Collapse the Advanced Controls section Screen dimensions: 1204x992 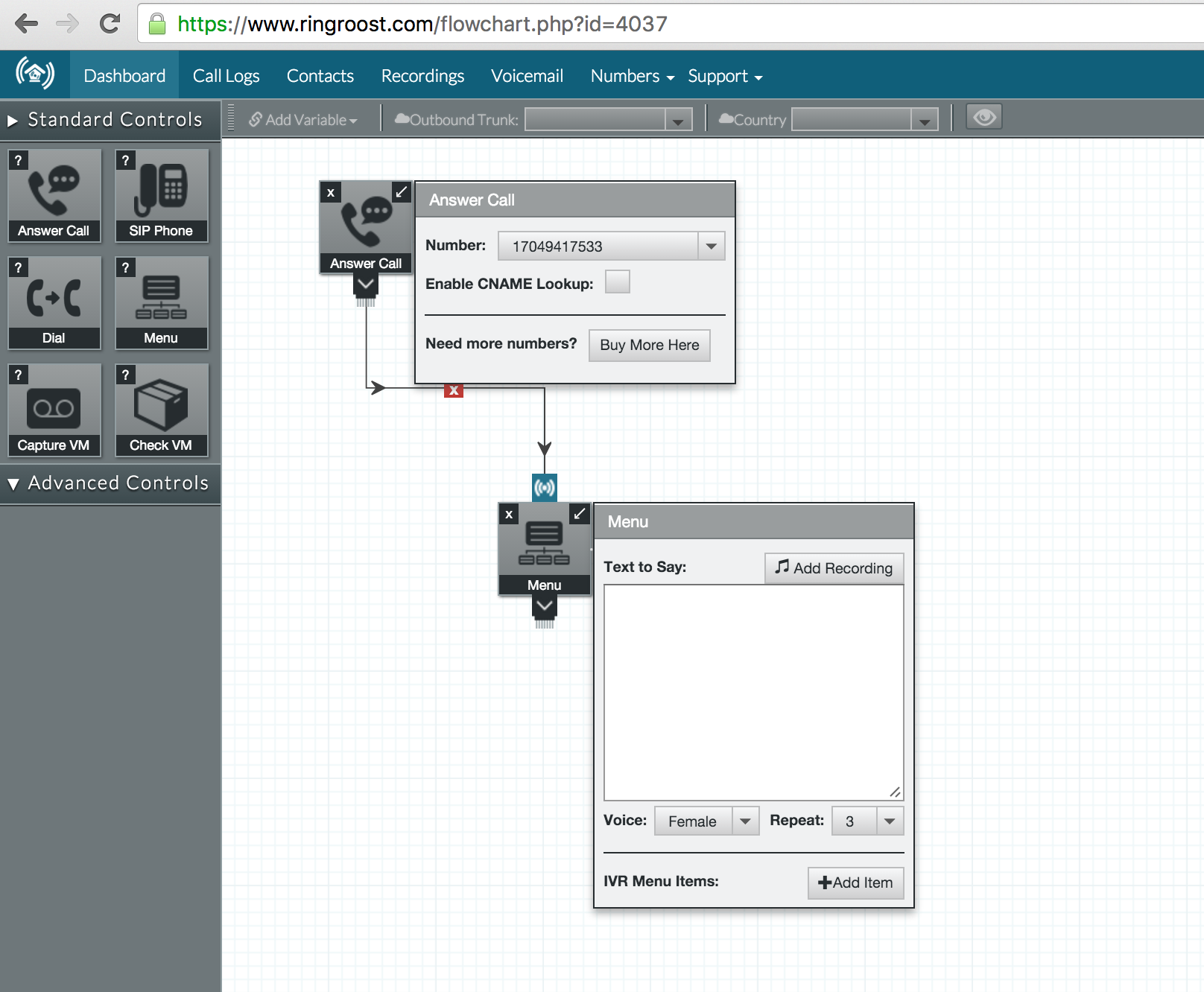[110, 483]
